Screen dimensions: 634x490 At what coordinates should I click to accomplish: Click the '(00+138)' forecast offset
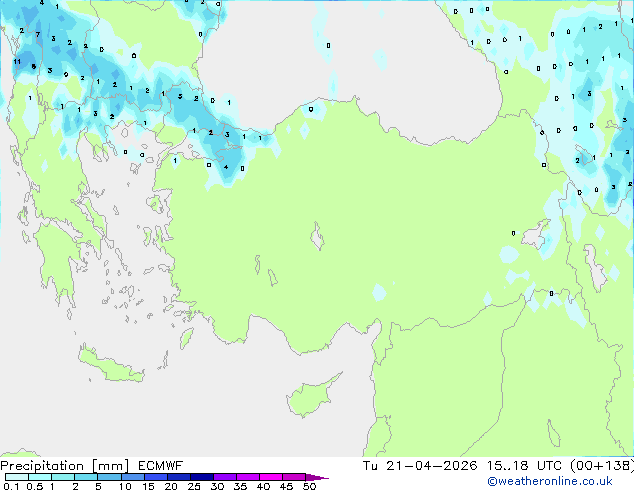602,466
